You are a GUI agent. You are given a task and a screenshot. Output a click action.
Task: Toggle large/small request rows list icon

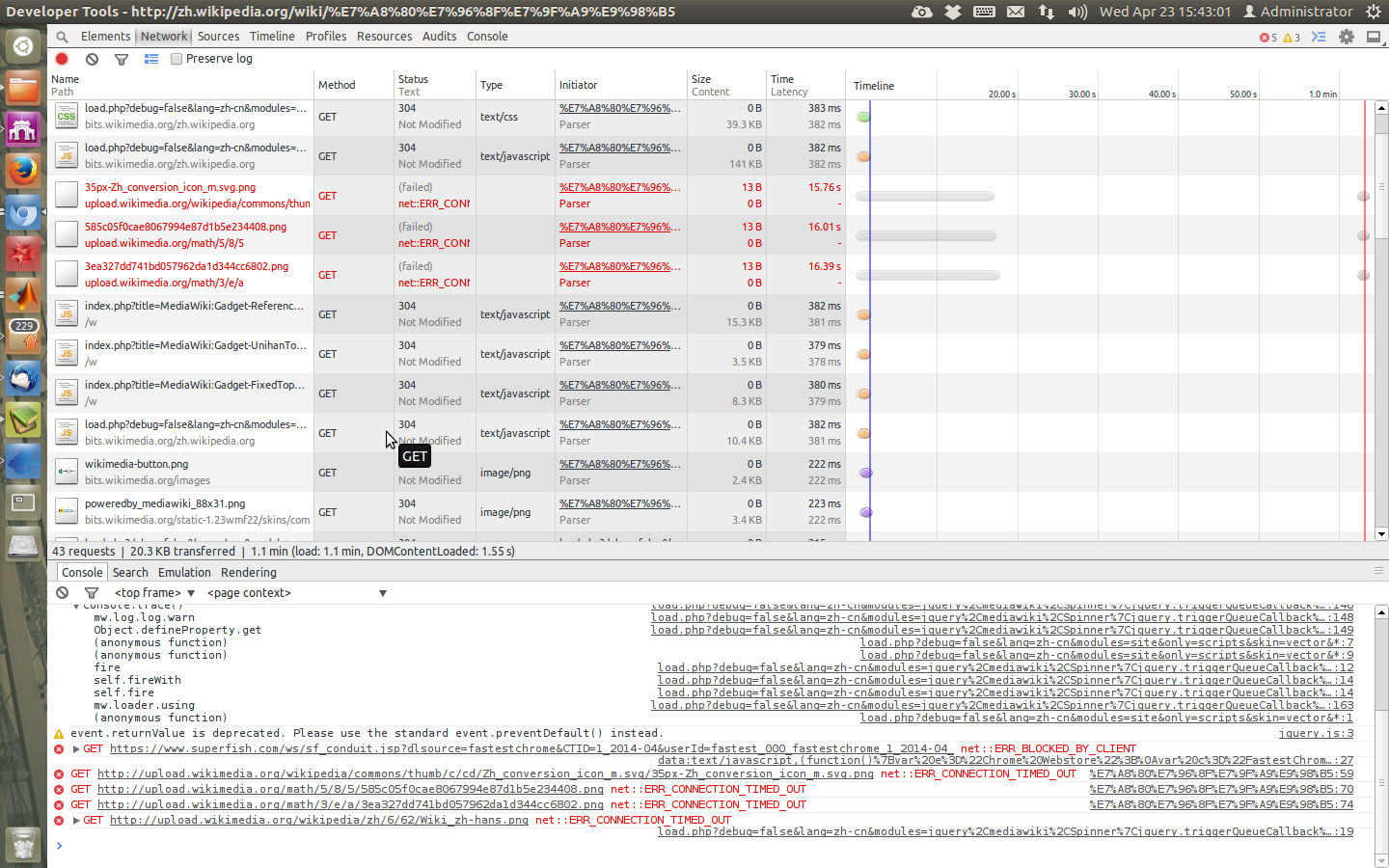(151, 59)
